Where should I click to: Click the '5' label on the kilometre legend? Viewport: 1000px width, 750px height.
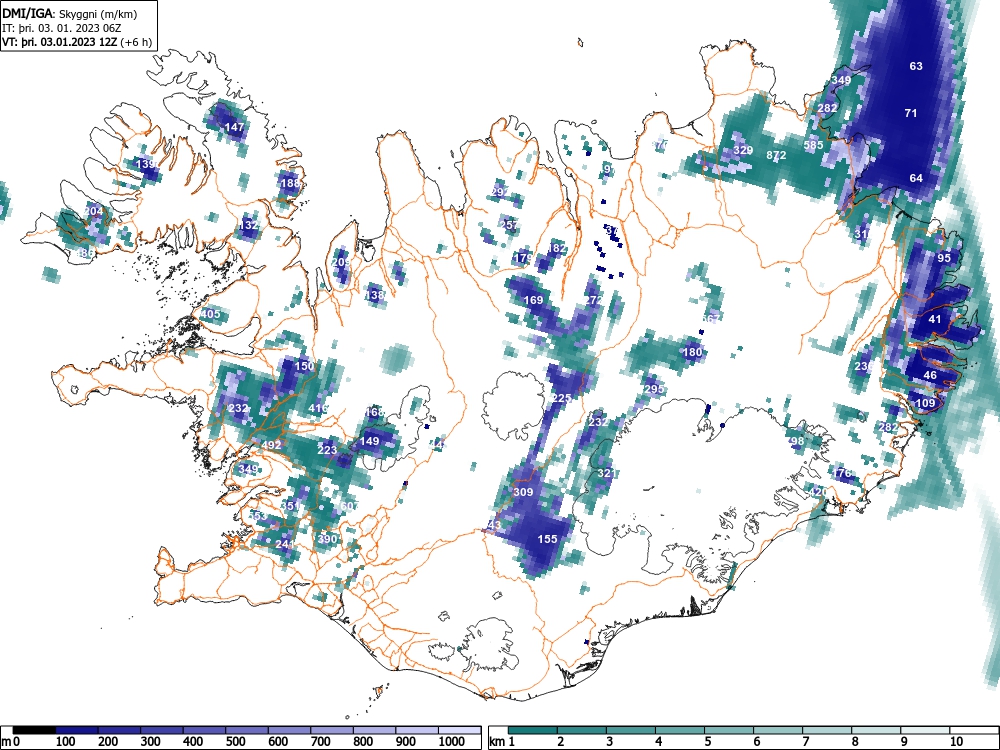point(707,742)
